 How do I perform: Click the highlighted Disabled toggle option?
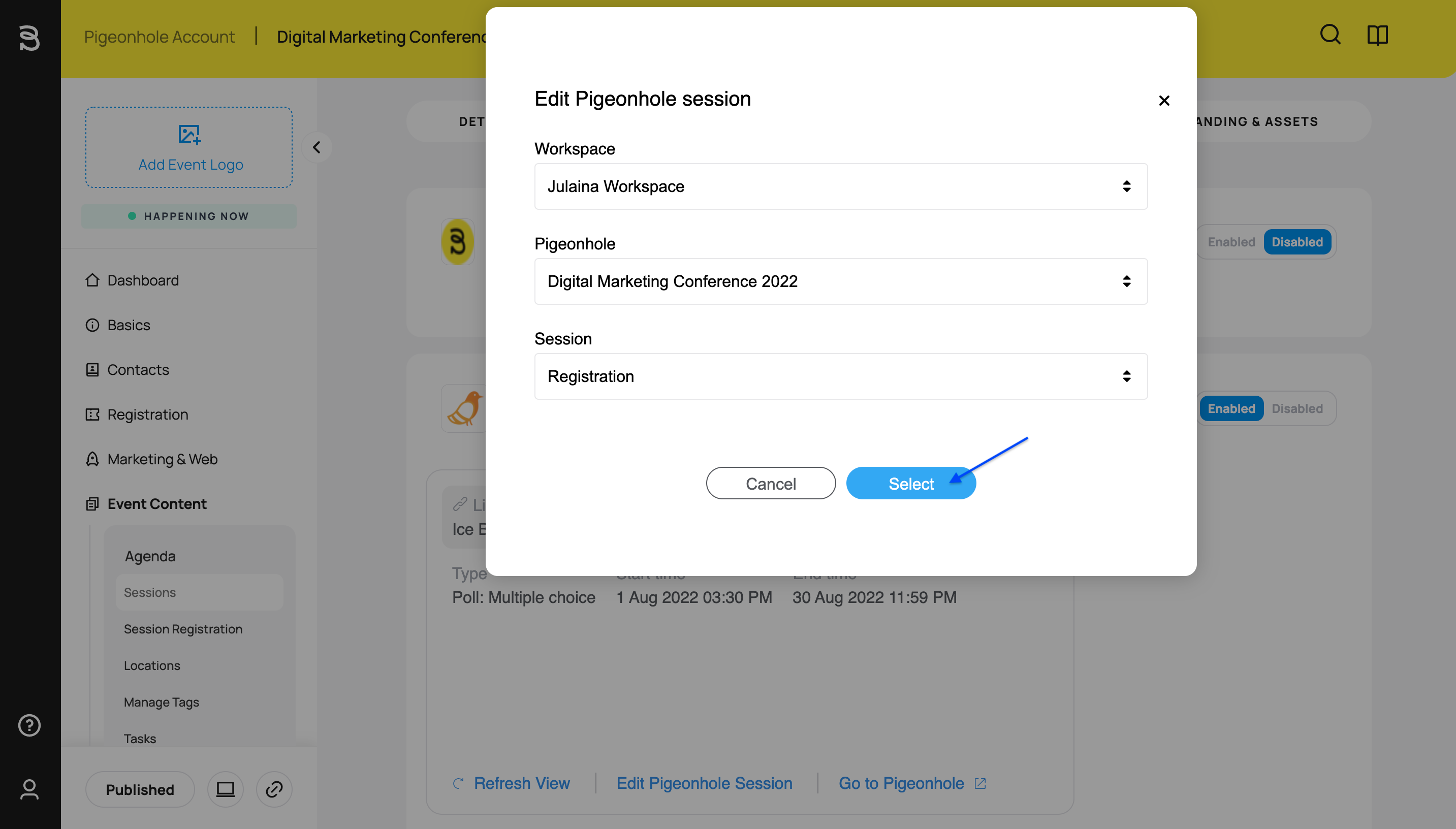1297,242
